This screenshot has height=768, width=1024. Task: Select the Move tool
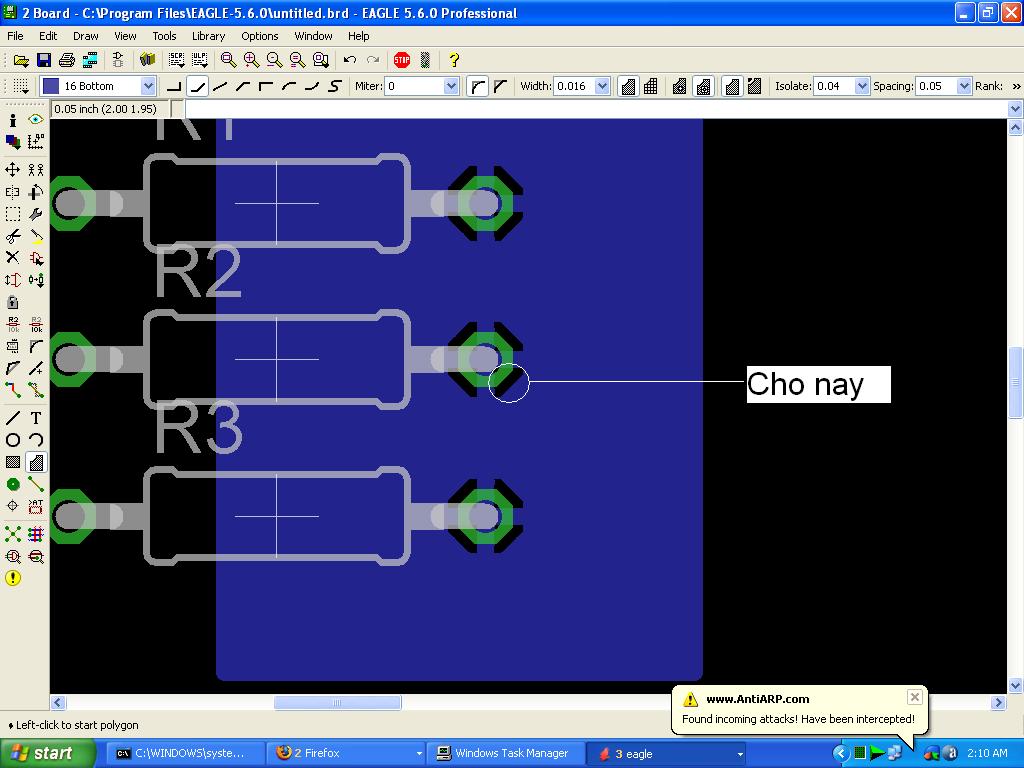click(x=12, y=170)
